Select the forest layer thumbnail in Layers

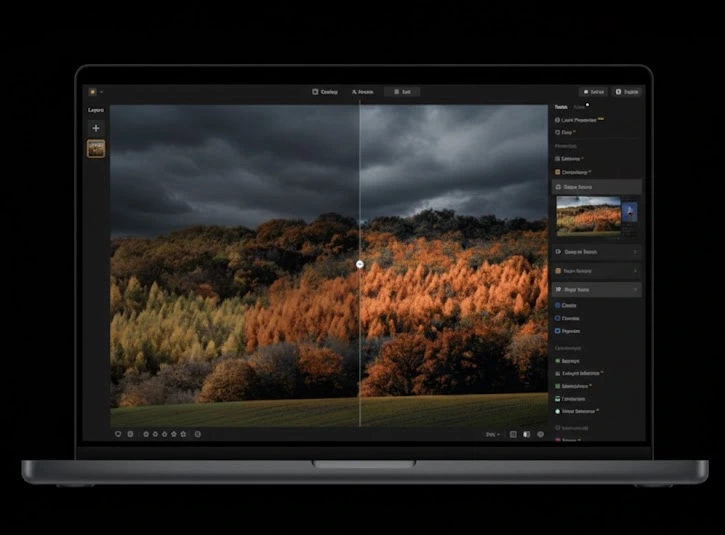coord(96,149)
